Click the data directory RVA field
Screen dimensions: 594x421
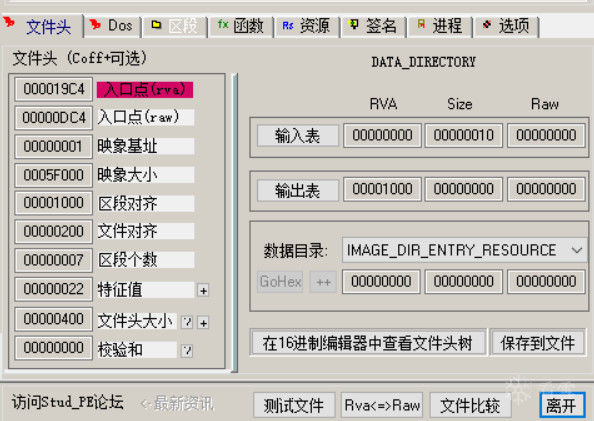(x=381, y=282)
